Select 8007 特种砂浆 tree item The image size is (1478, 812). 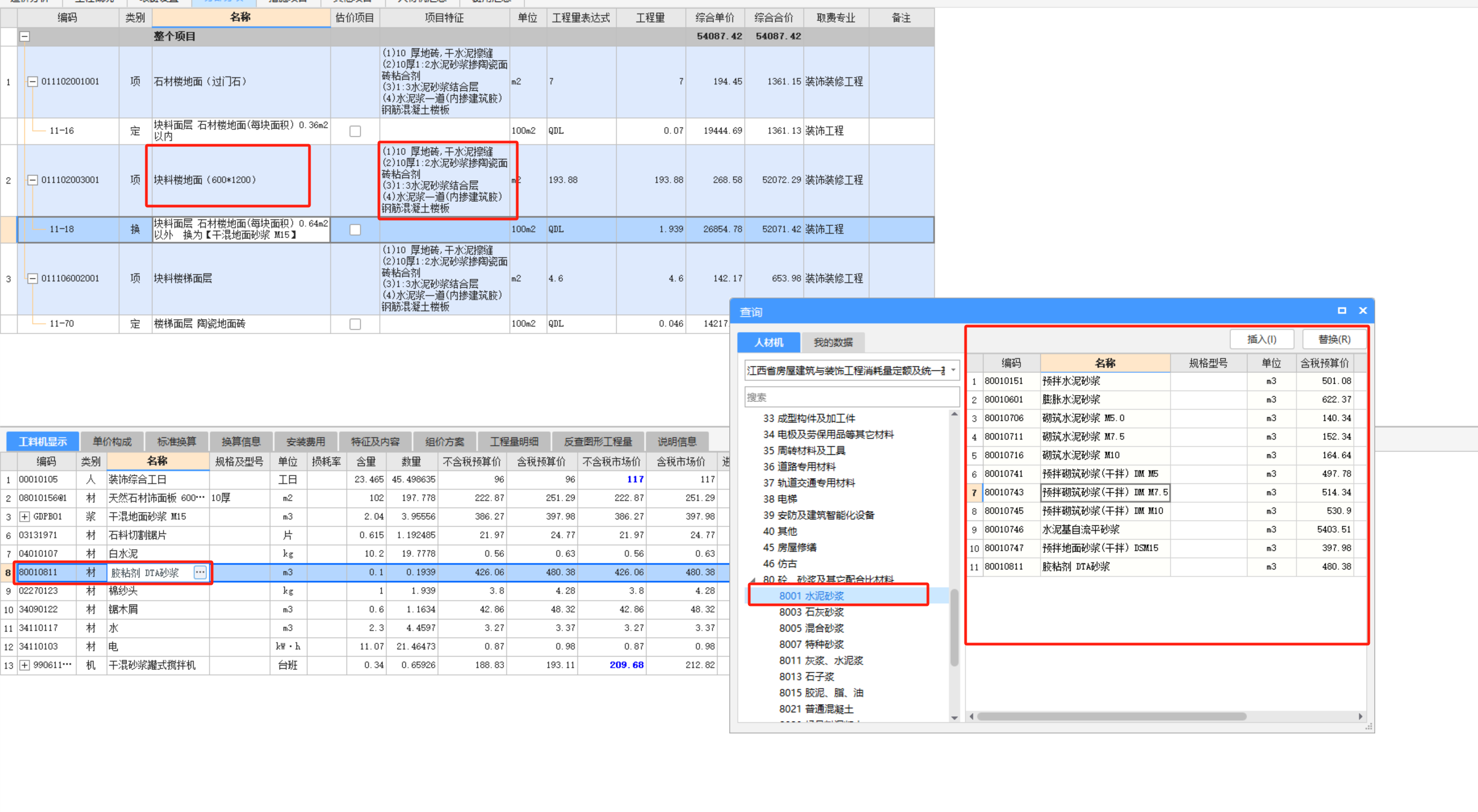pyautogui.click(x=811, y=645)
